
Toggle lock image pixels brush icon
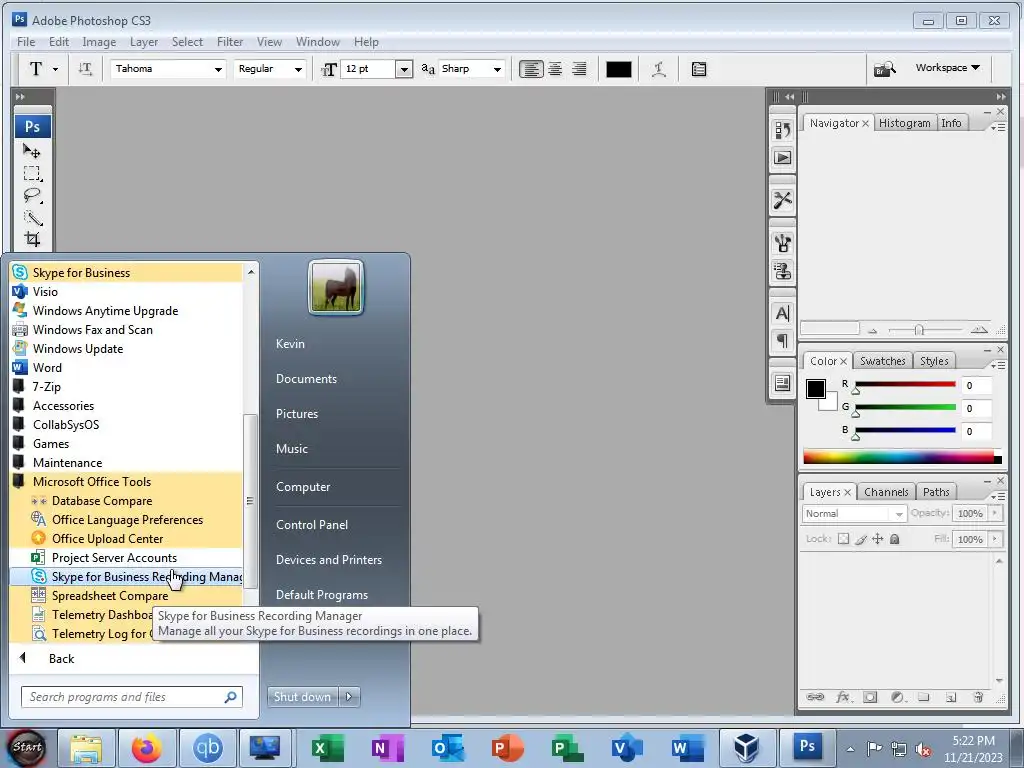tap(861, 539)
